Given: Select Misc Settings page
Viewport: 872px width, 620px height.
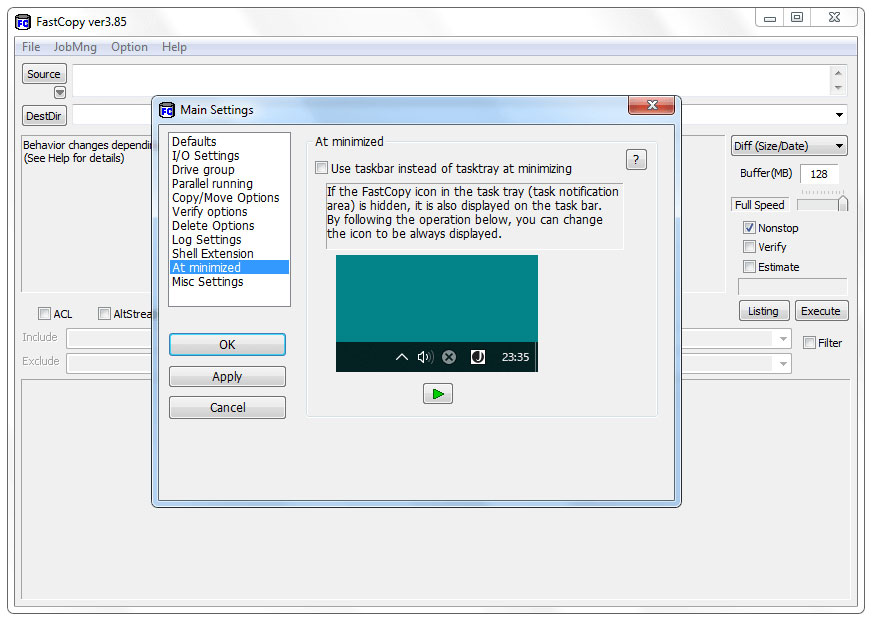Looking at the screenshot, I should point(229,281).
